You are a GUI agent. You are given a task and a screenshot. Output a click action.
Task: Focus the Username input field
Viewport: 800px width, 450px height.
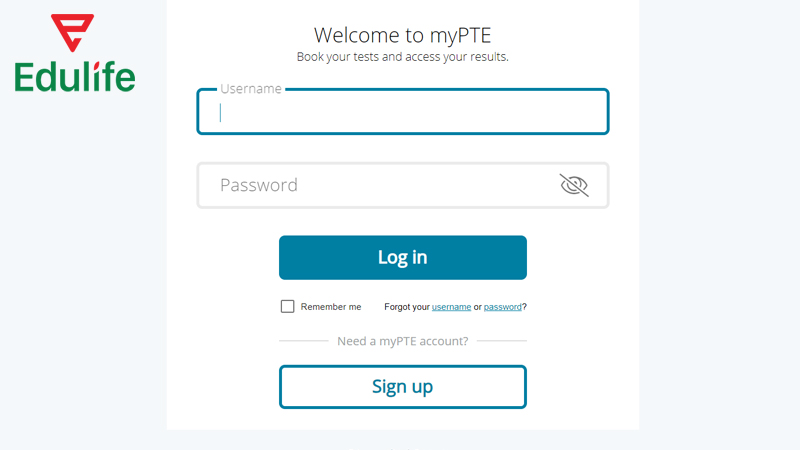pyautogui.click(x=402, y=113)
